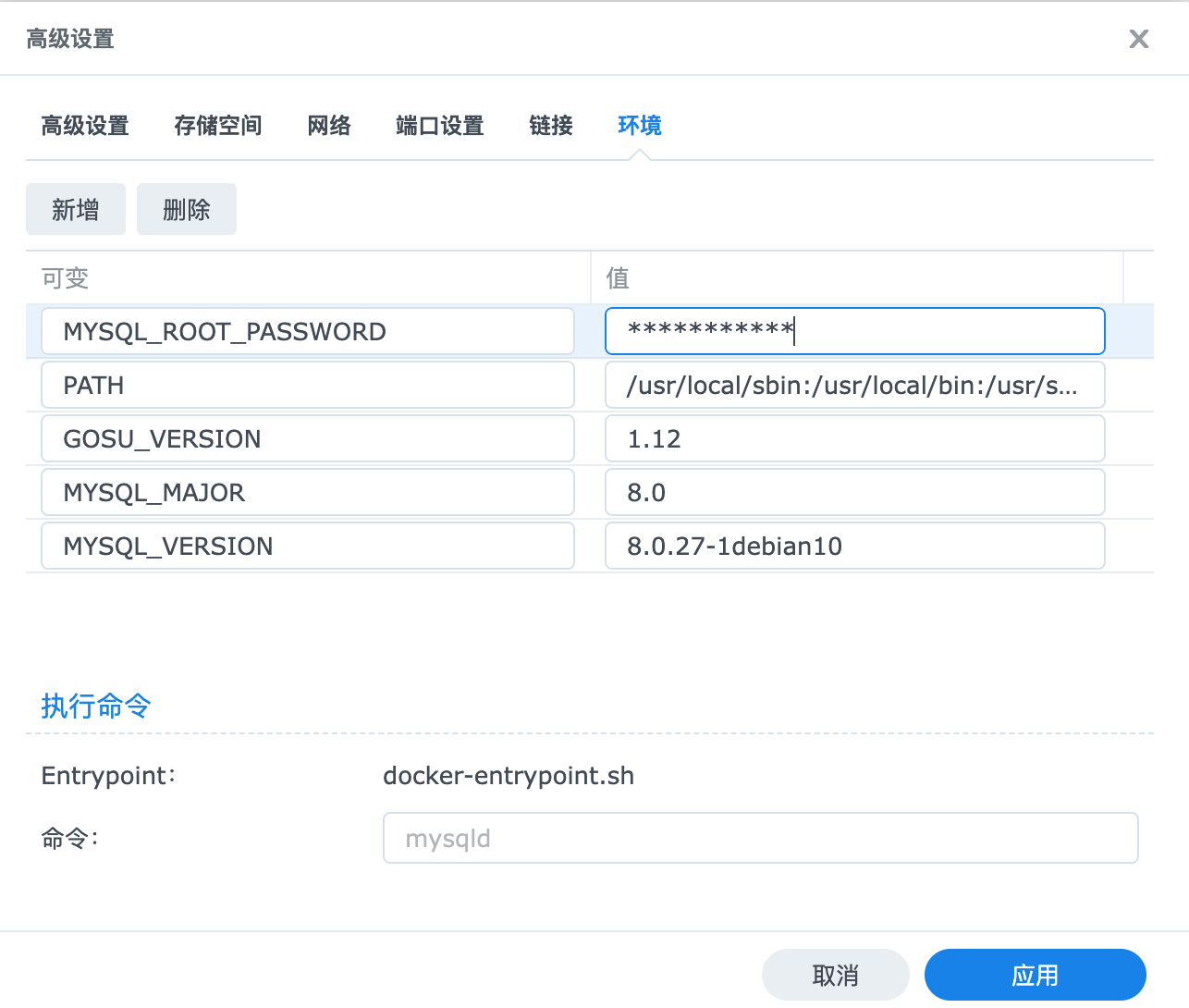
Task: Click the Entrypoint: label
Action: (x=108, y=775)
